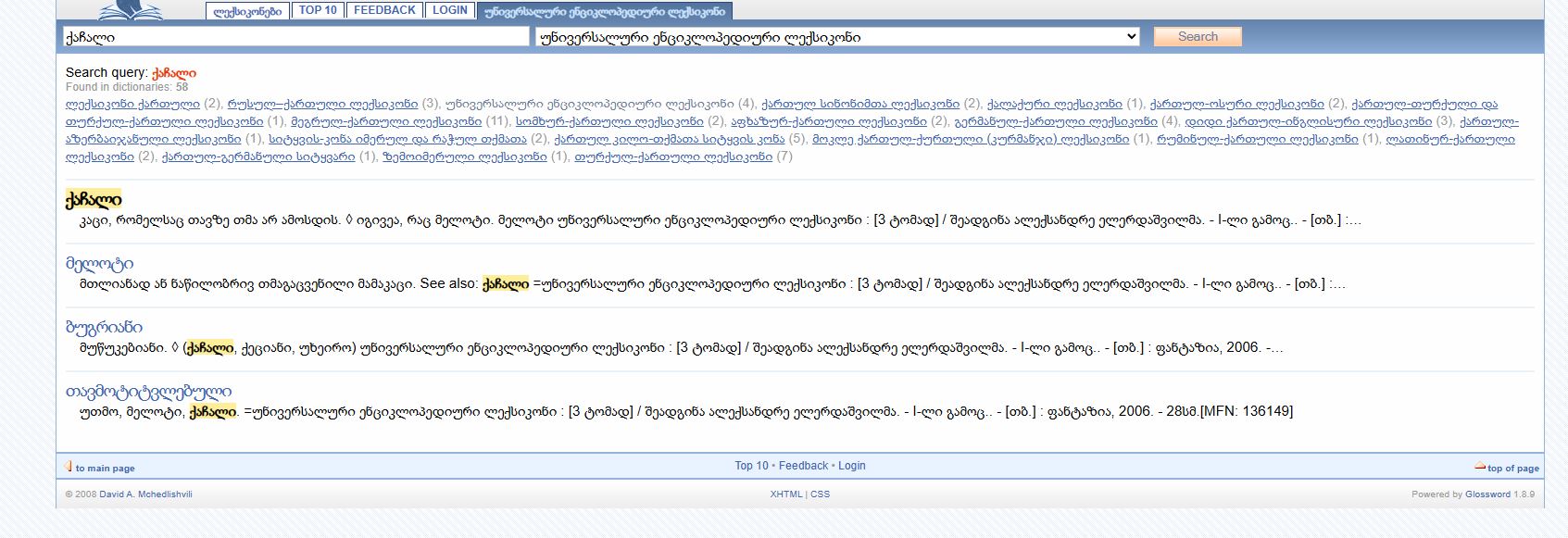1568x538 pixels.
Task: Open the მელოტი result heading
Action: coord(100,264)
